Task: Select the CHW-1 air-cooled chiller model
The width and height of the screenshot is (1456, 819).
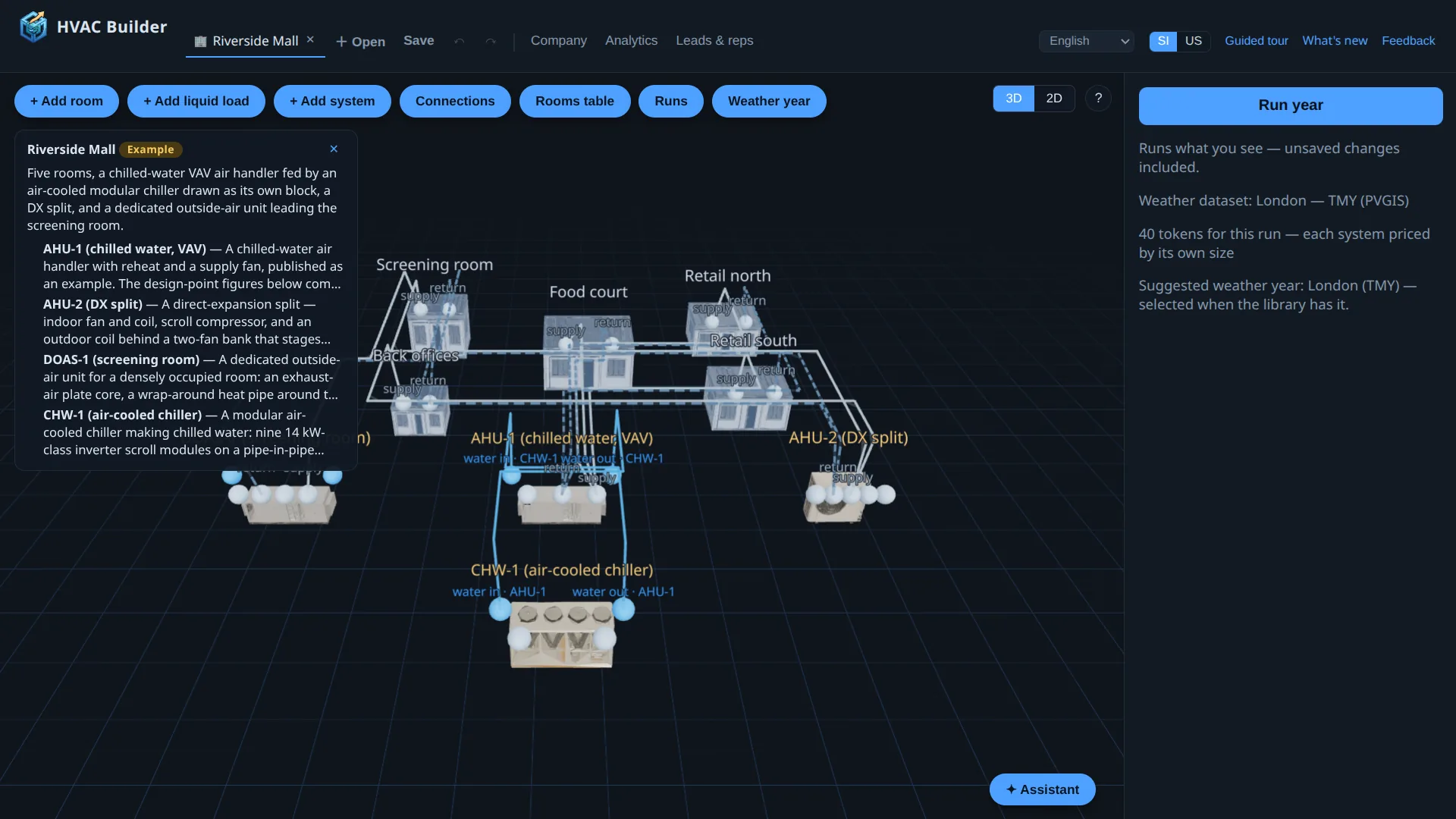Action: (561, 635)
